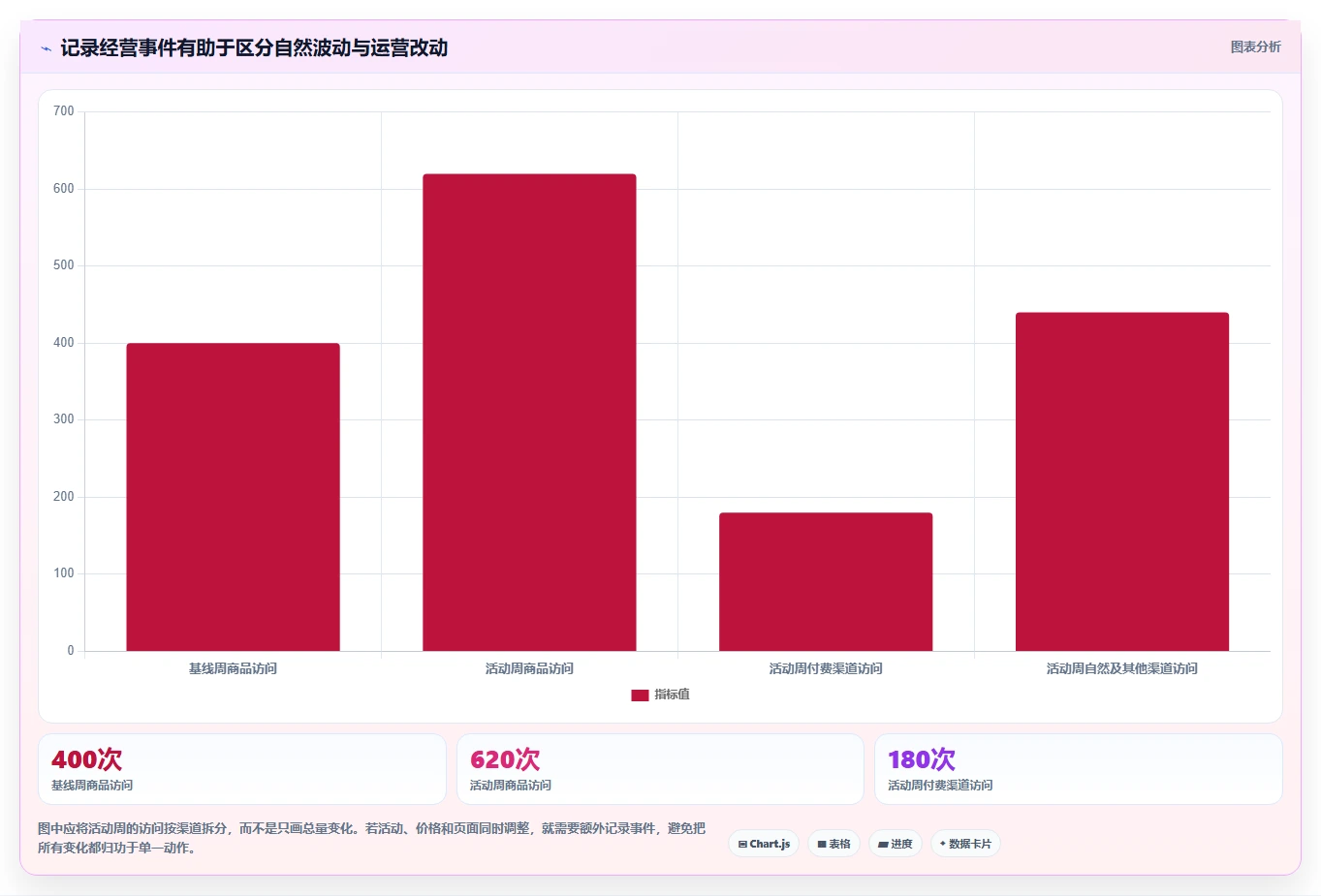The height and width of the screenshot is (896, 1321).
Task: Select the 基线周商品访问 bar
Action: (x=233, y=497)
